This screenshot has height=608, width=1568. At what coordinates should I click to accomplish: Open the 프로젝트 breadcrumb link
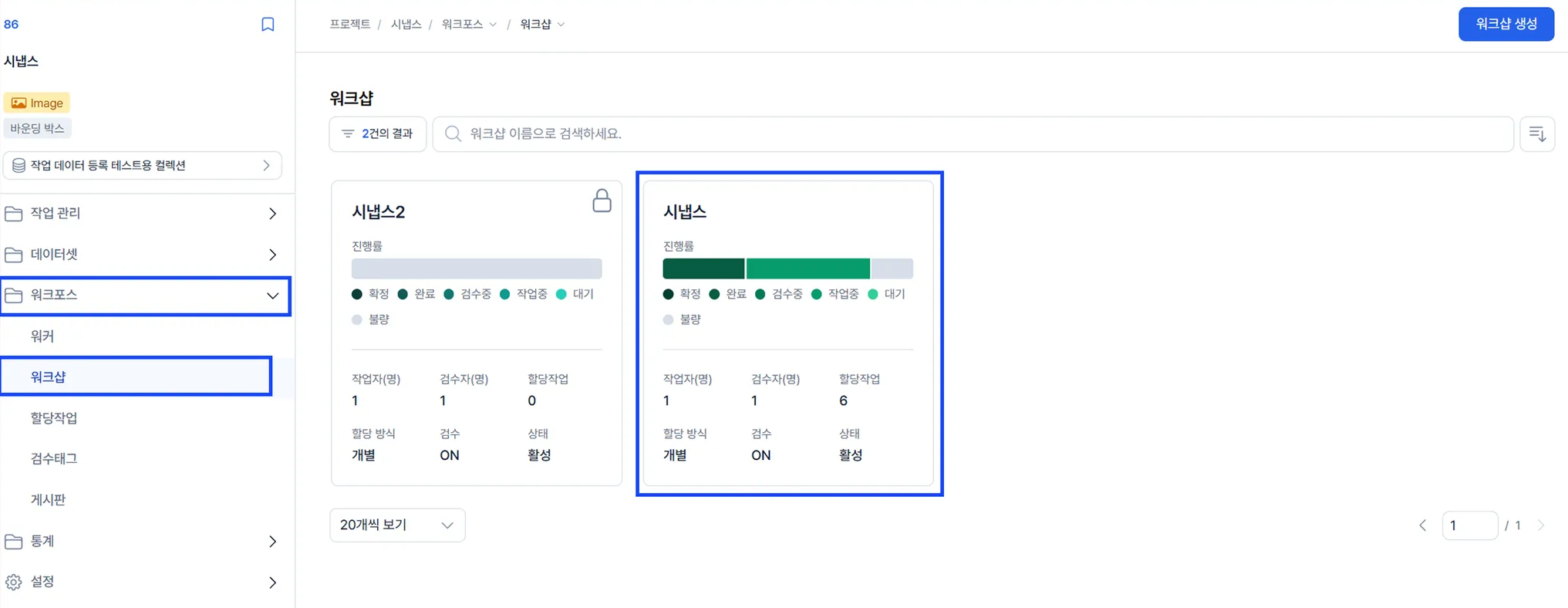tap(350, 25)
